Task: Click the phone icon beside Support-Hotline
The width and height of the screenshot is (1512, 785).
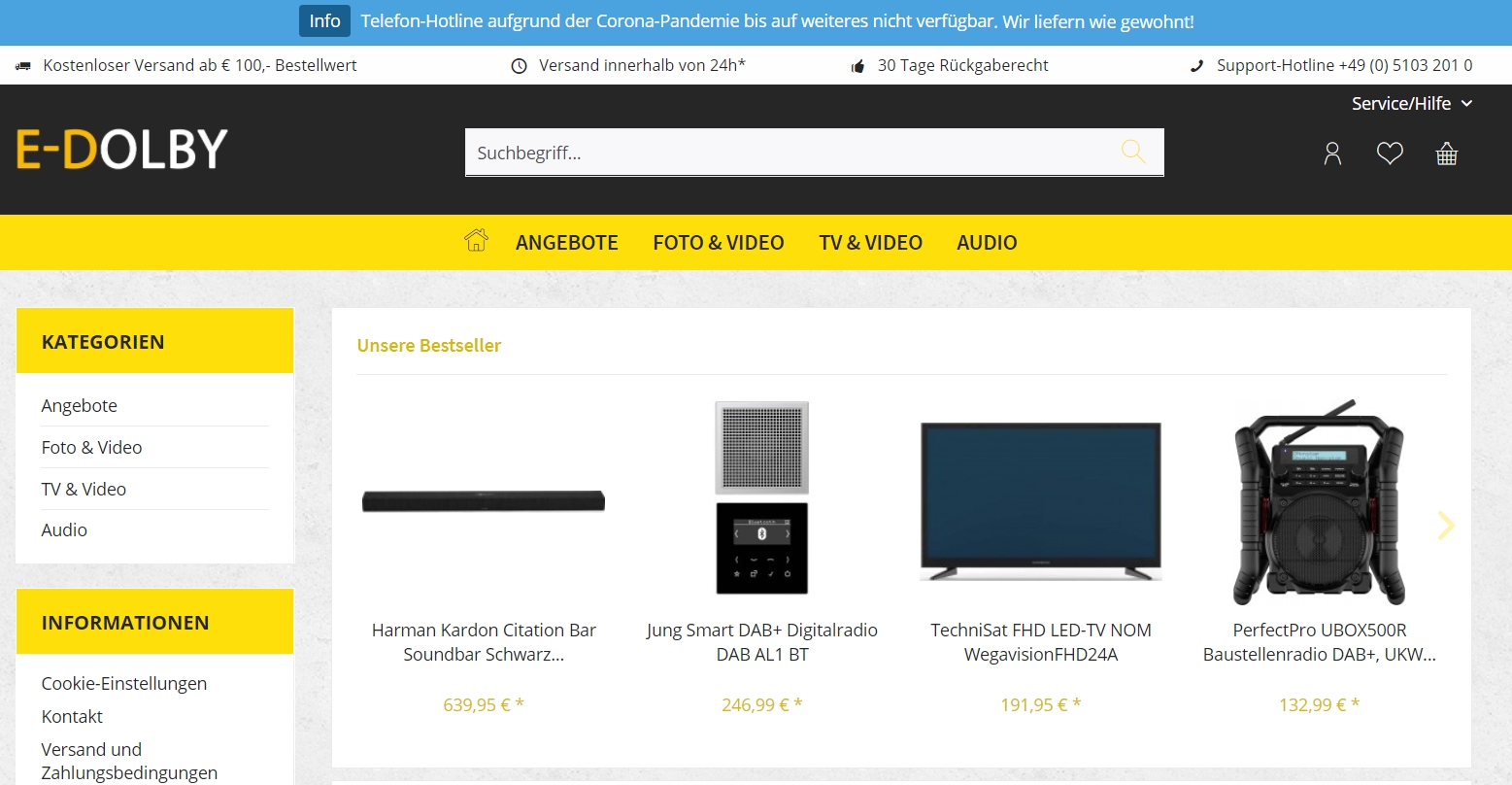Action: [1196, 66]
